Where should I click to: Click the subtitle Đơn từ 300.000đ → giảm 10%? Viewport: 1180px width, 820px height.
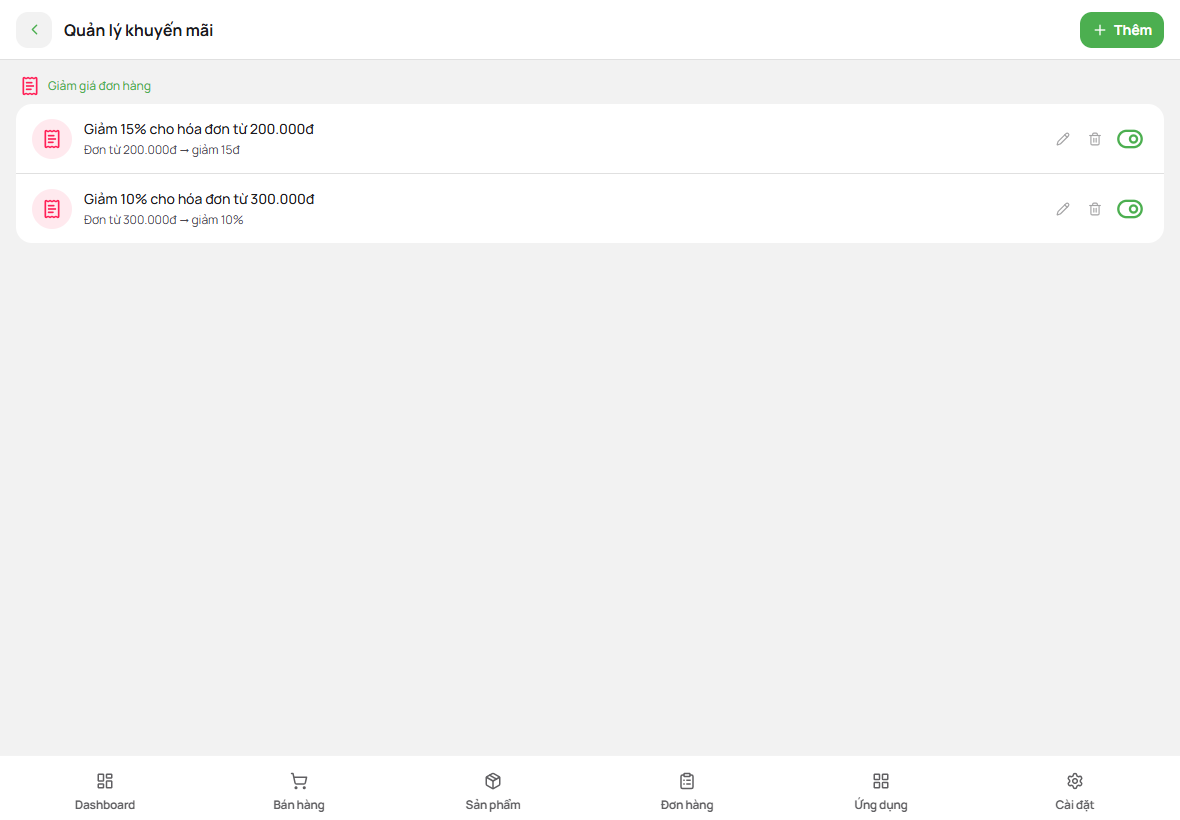coord(163,220)
